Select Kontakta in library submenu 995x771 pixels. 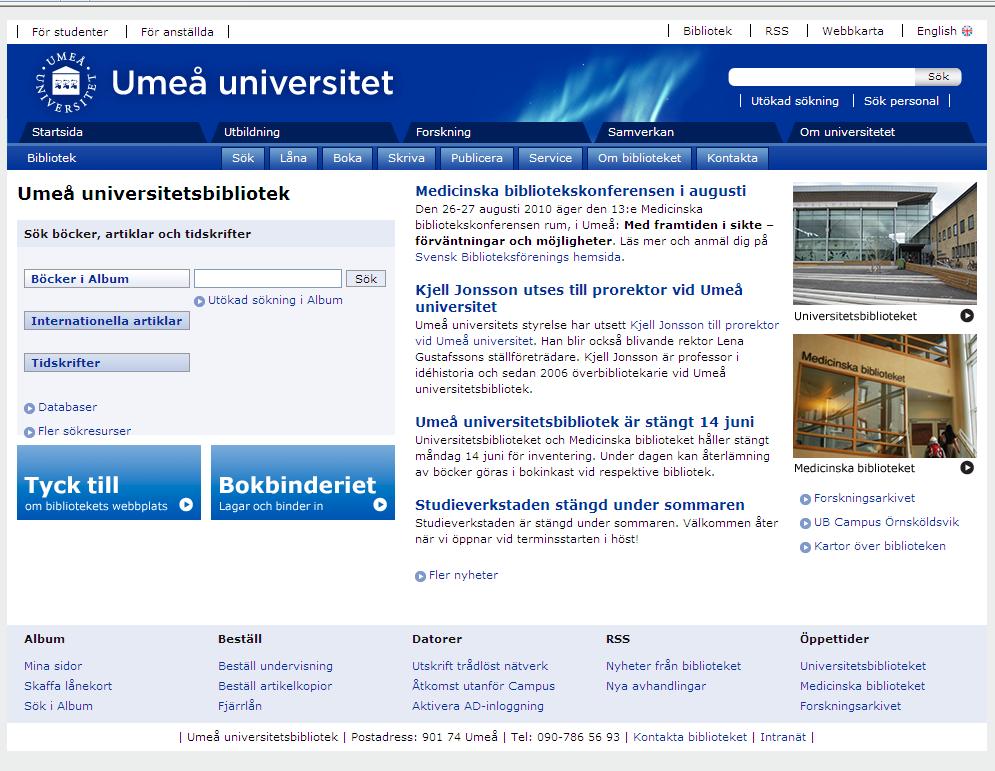coord(732,158)
